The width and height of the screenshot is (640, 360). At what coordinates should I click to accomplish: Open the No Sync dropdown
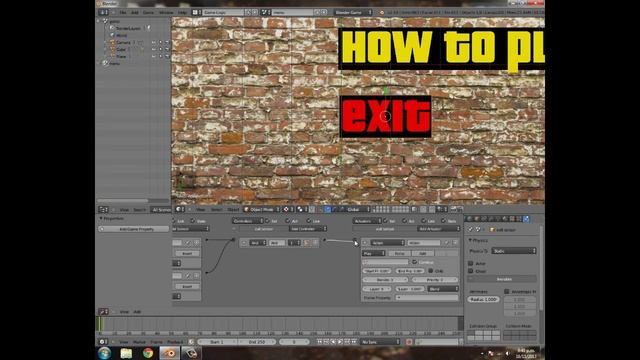[x=380, y=342]
